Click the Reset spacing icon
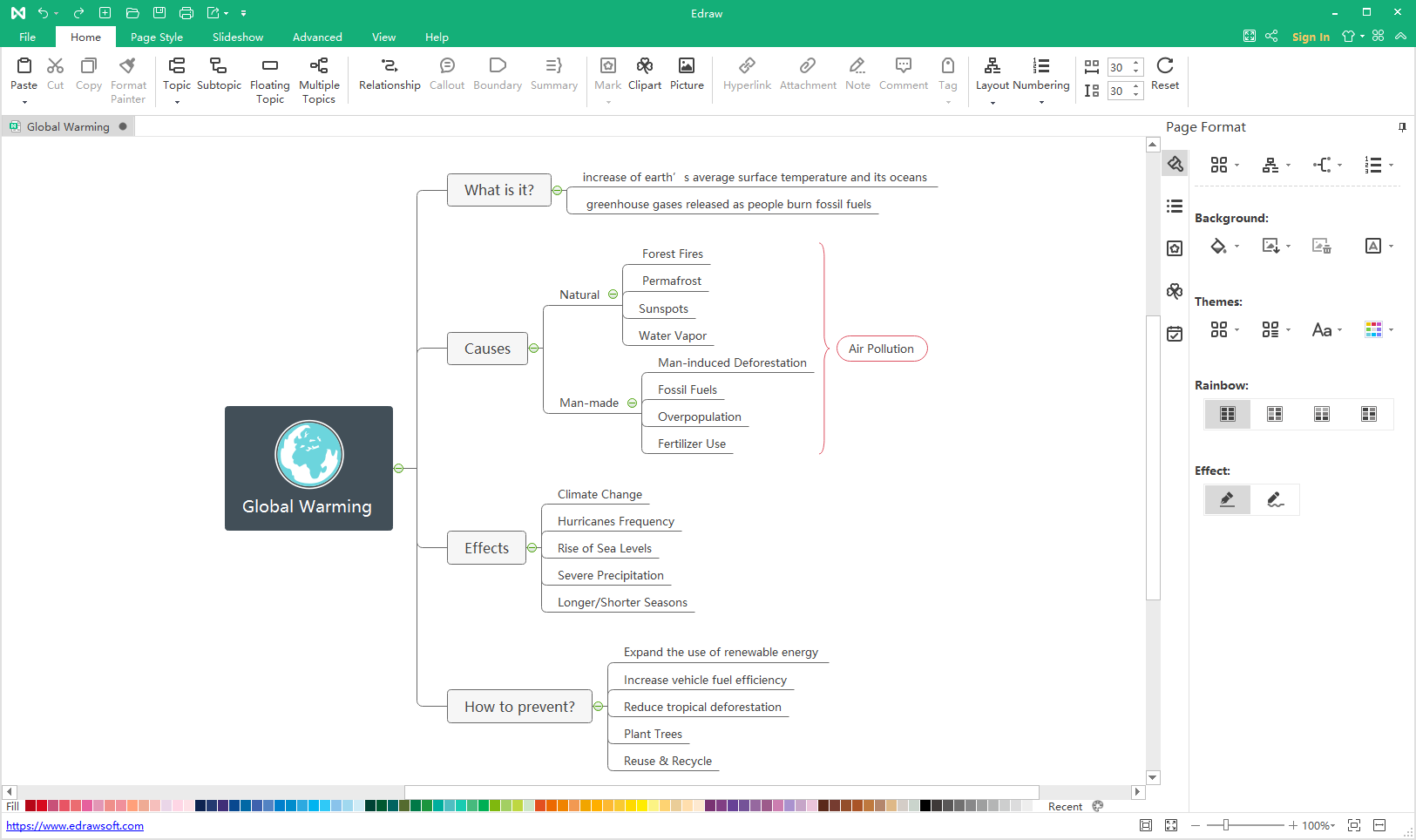 (x=1164, y=66)
